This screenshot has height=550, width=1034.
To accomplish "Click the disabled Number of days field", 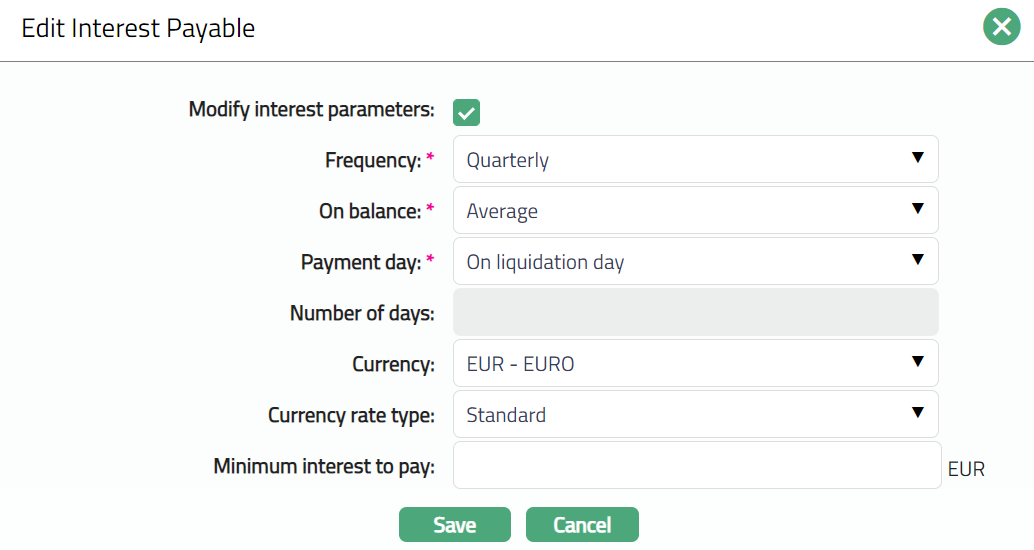I will pos(695,312).
